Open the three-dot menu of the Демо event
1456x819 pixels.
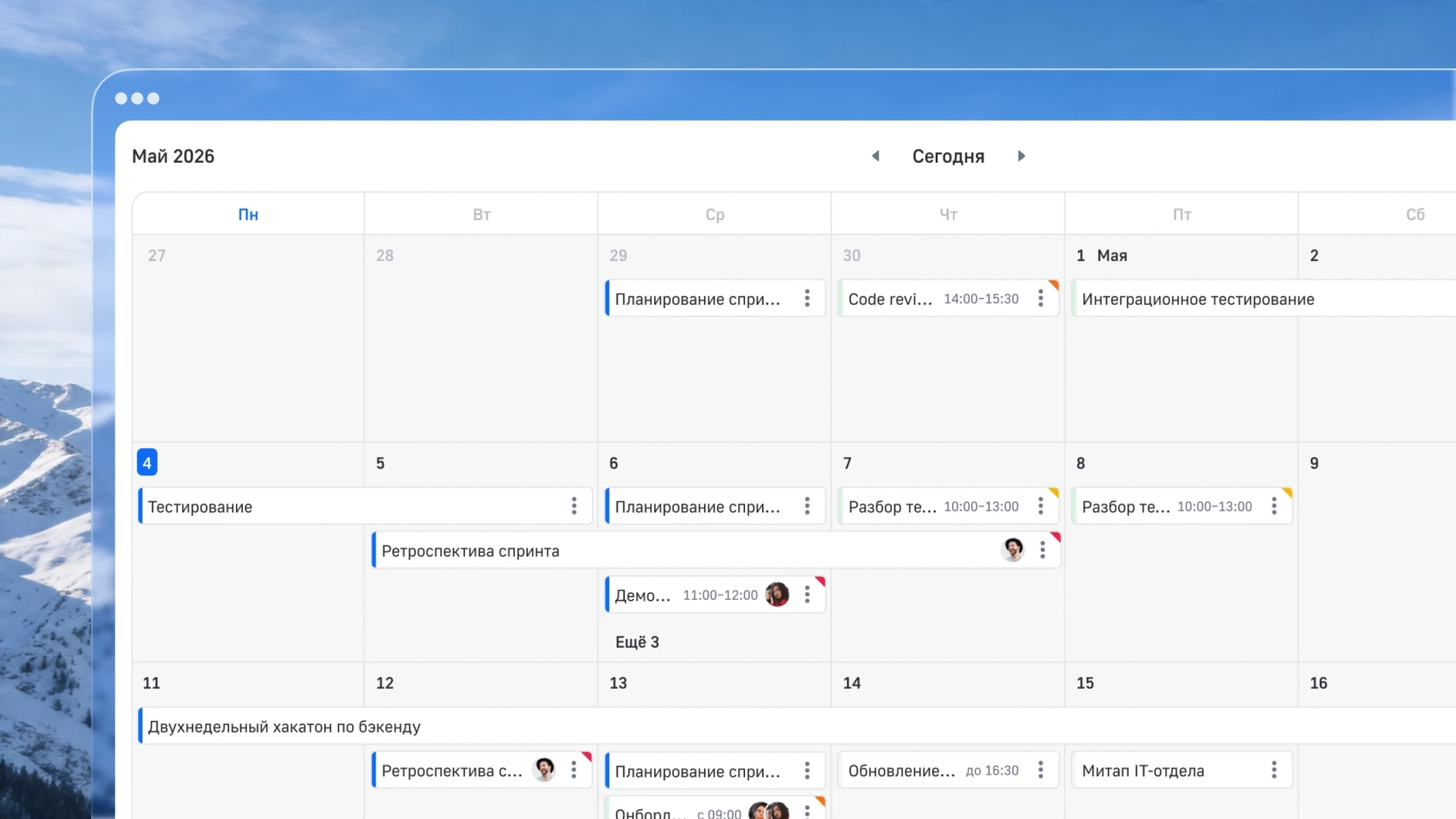(807, 594)
